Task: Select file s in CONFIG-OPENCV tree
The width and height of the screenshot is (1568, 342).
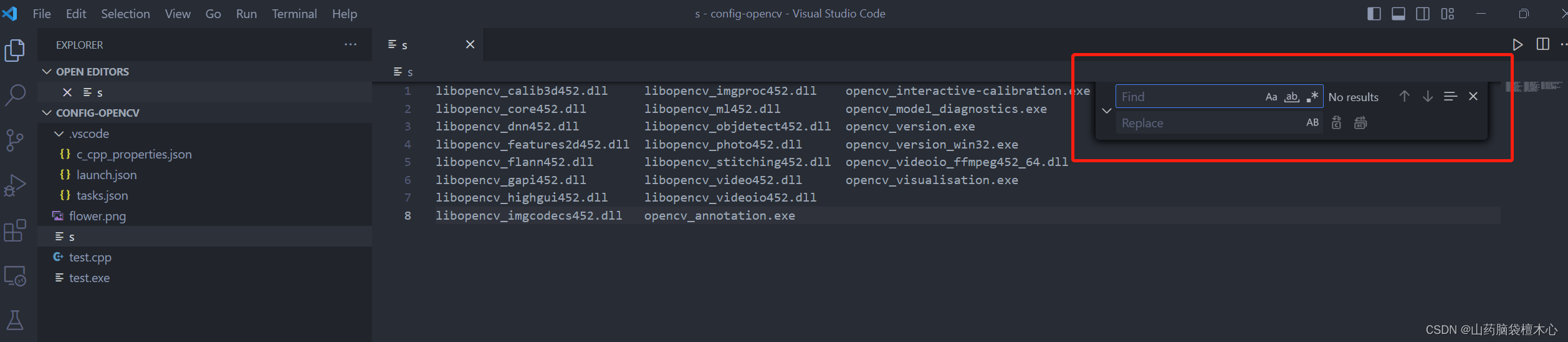Action: pos(205,237)
